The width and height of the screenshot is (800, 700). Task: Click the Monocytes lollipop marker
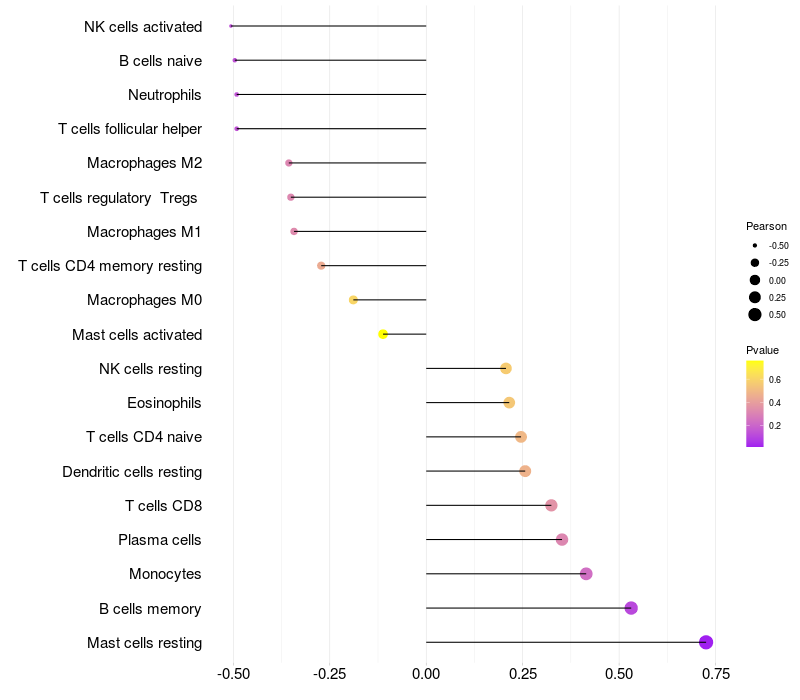[x=586, y=573]
